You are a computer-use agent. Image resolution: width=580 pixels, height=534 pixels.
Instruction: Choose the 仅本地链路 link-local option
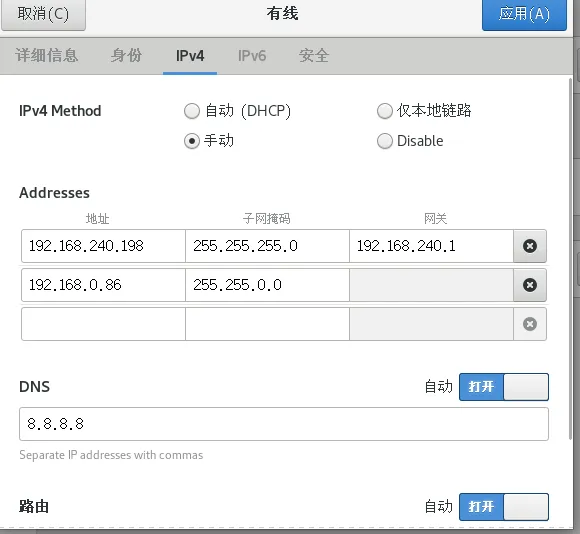click(385, 111)
